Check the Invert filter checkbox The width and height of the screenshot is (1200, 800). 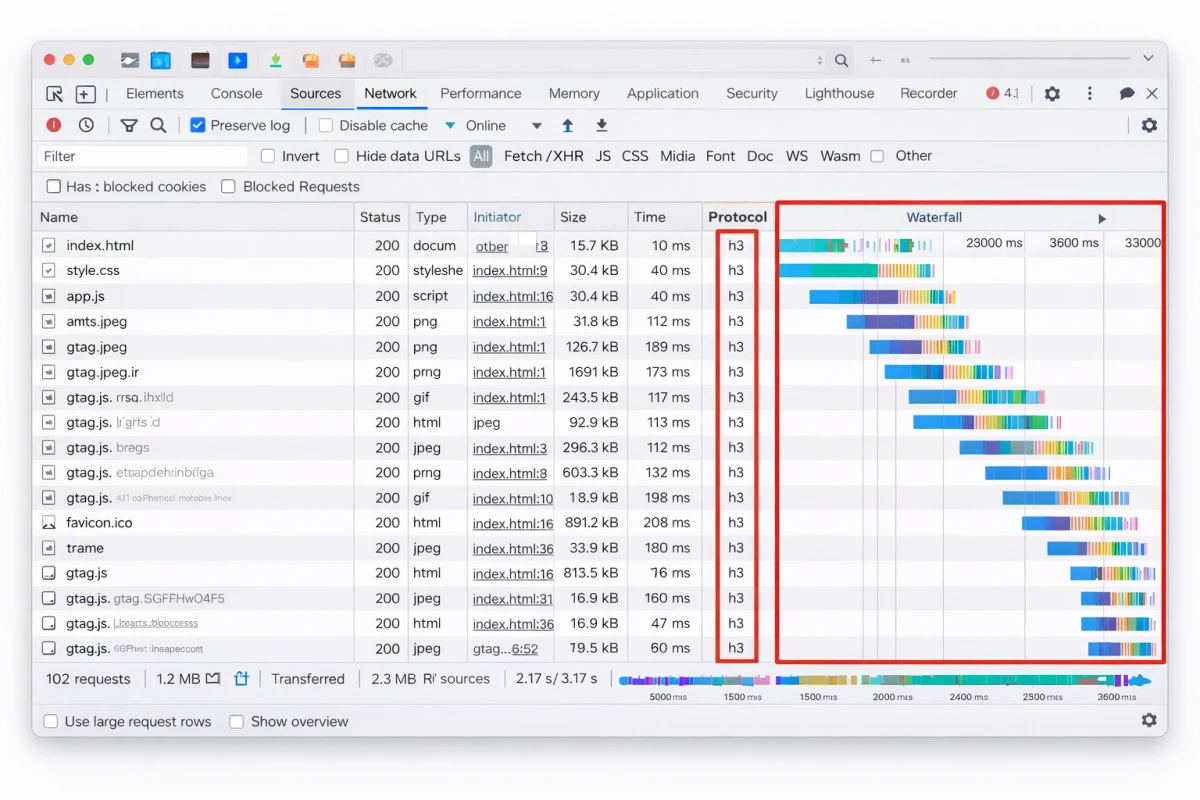[268, 156]
